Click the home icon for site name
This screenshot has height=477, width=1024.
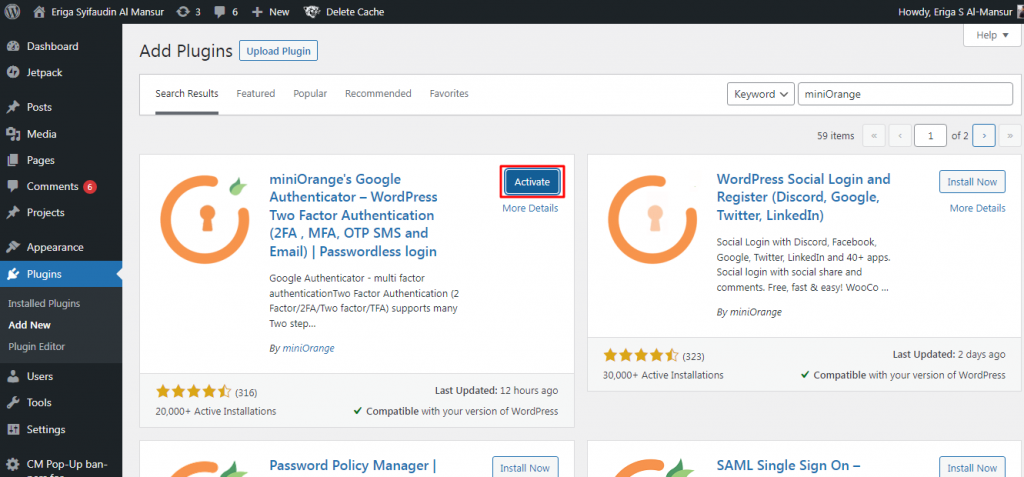pos(39,12)
